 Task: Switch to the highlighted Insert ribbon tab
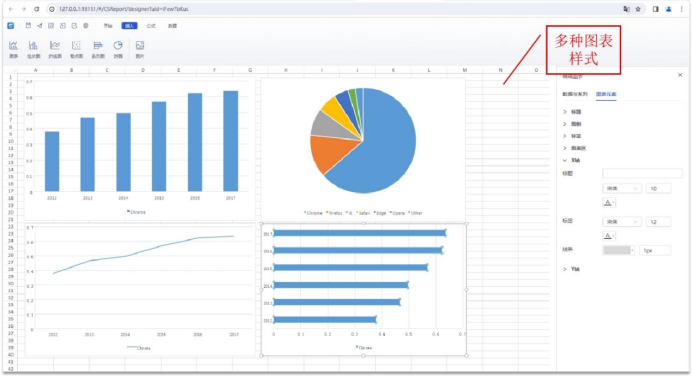pos(129,26)
